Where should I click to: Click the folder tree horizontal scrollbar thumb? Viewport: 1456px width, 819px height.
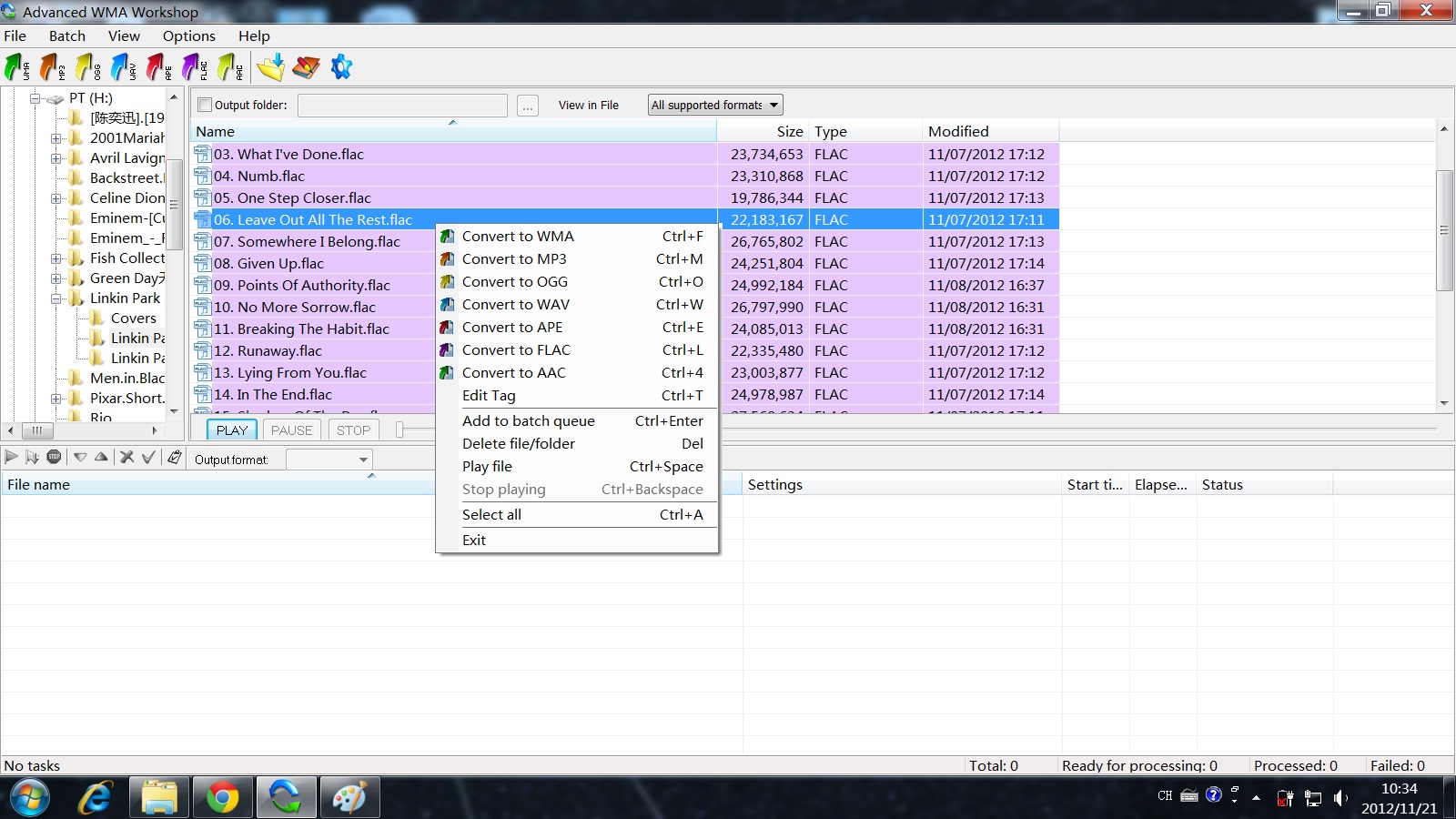coord(37,430)
